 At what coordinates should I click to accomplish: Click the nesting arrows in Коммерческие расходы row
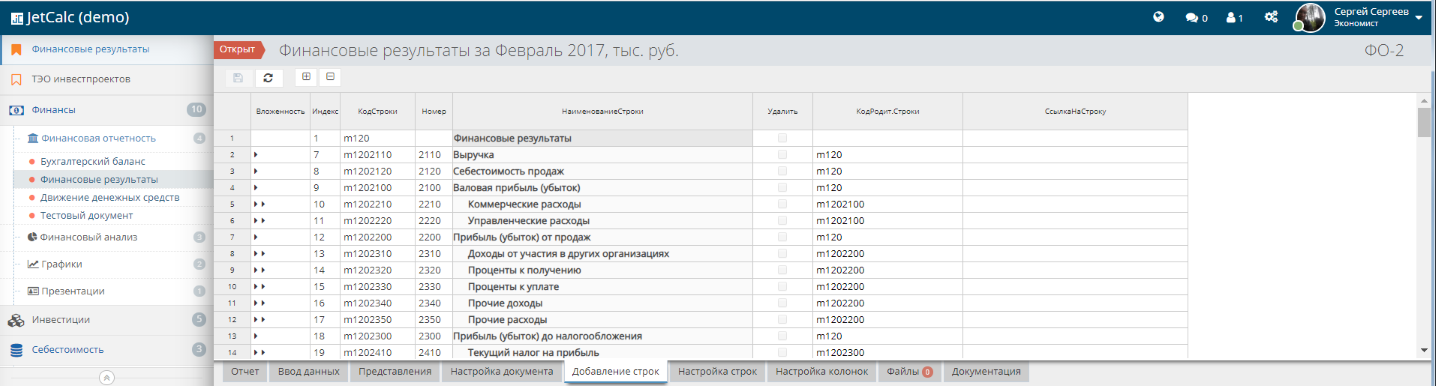pos(260,204)
